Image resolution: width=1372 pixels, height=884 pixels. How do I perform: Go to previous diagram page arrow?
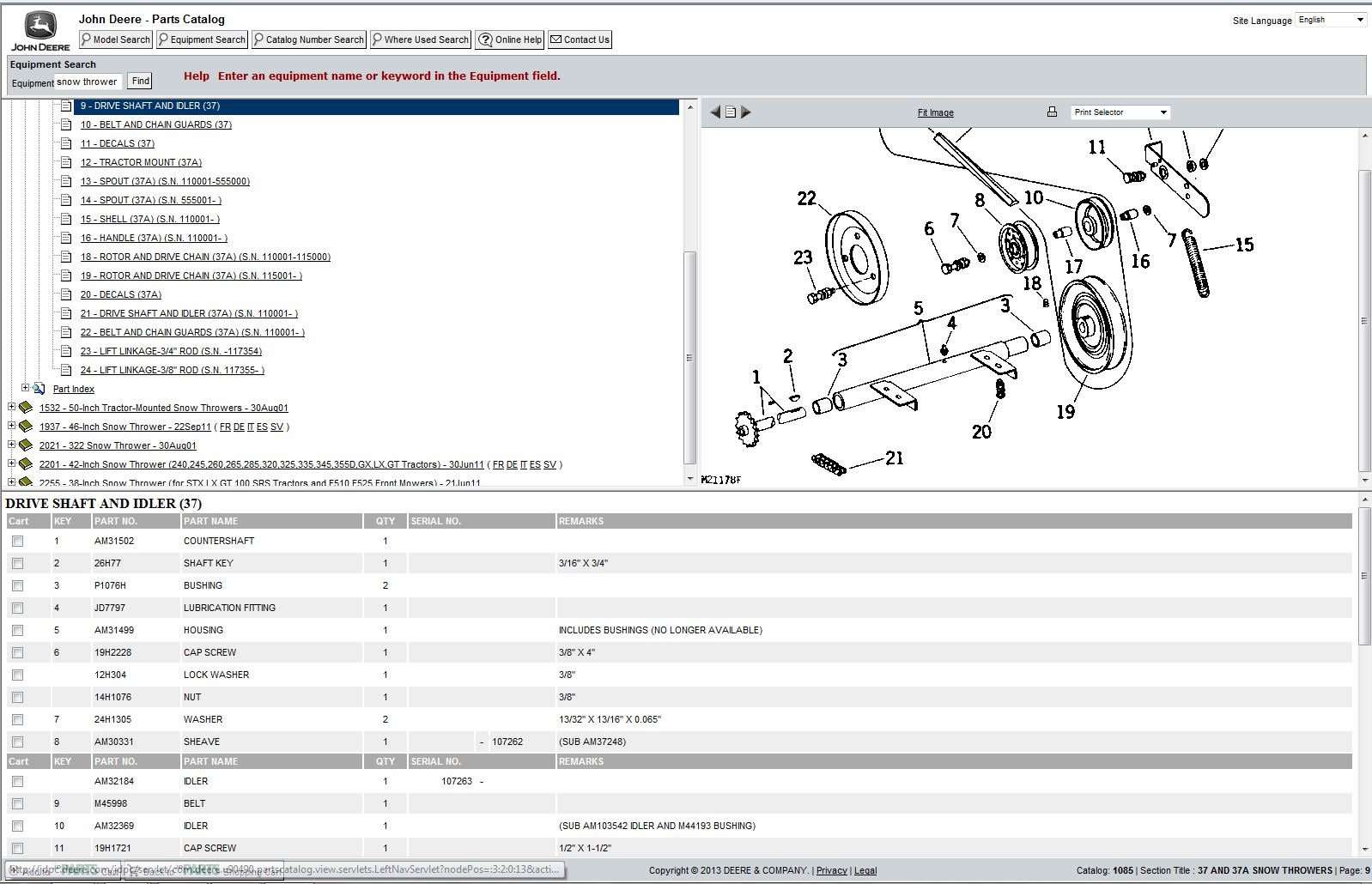click(714, 112)
